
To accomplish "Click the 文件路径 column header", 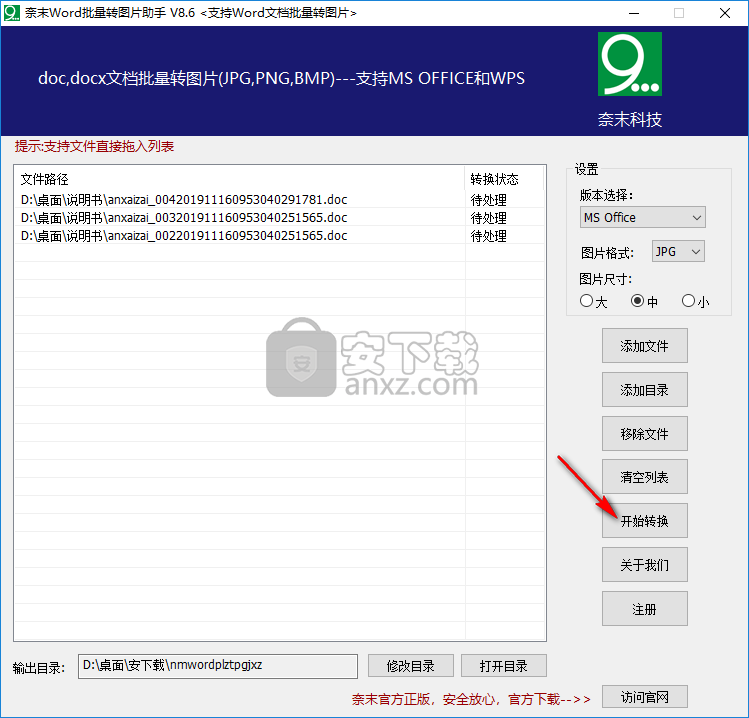I will pos(240,179).
